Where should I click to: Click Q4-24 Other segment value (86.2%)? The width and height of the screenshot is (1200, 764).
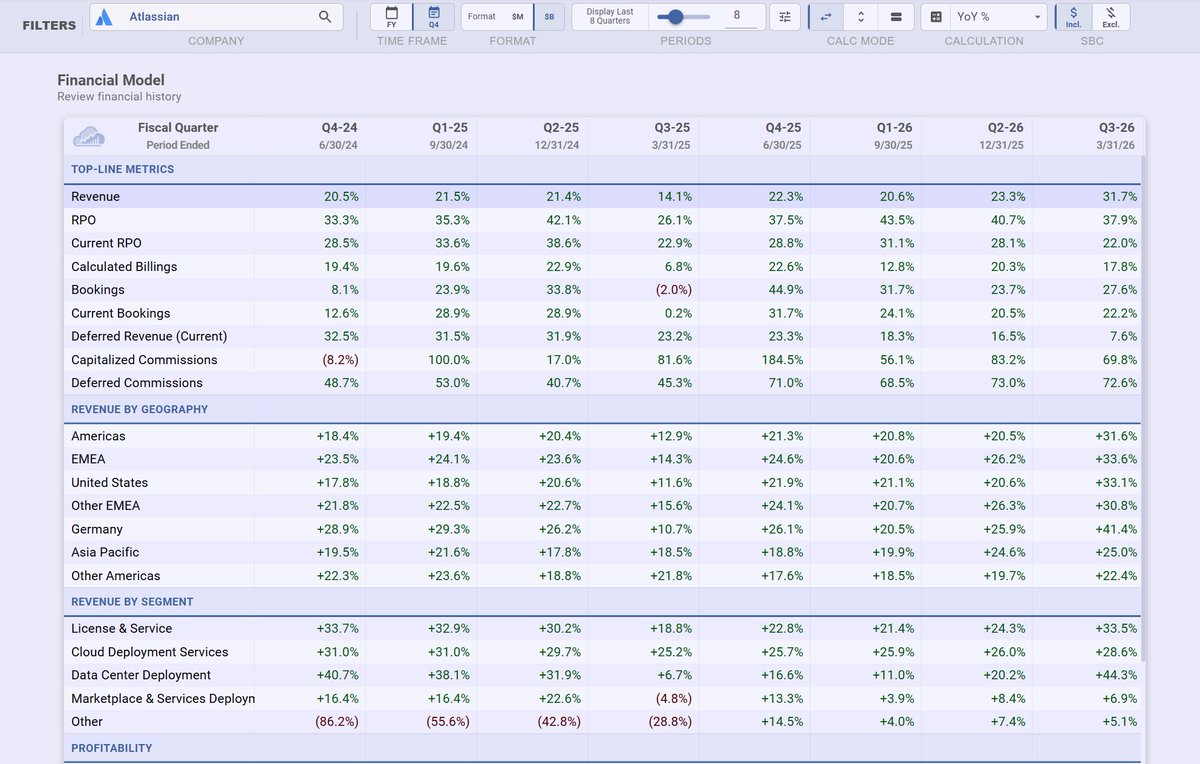click(337, 722)
